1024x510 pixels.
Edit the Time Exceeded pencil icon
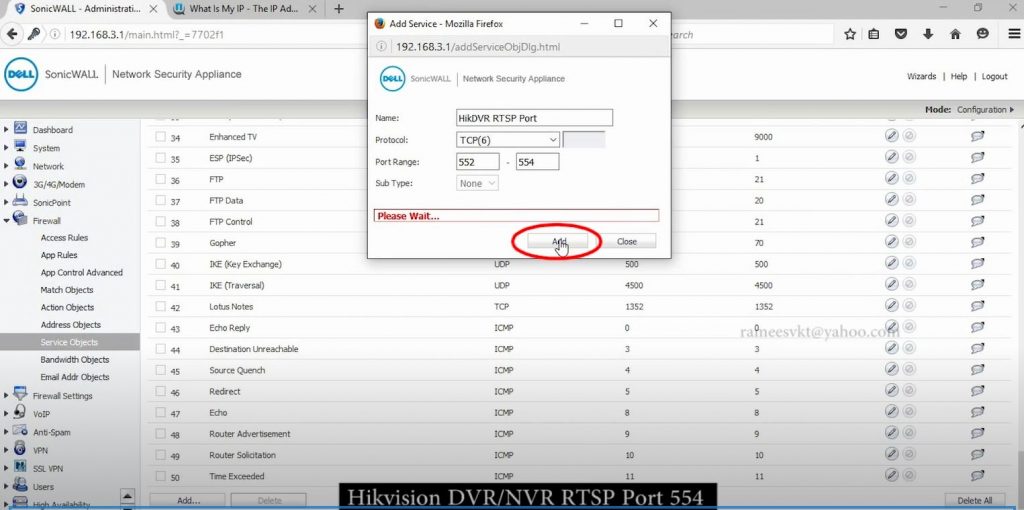pyautogui.click(x=891, y=475)
